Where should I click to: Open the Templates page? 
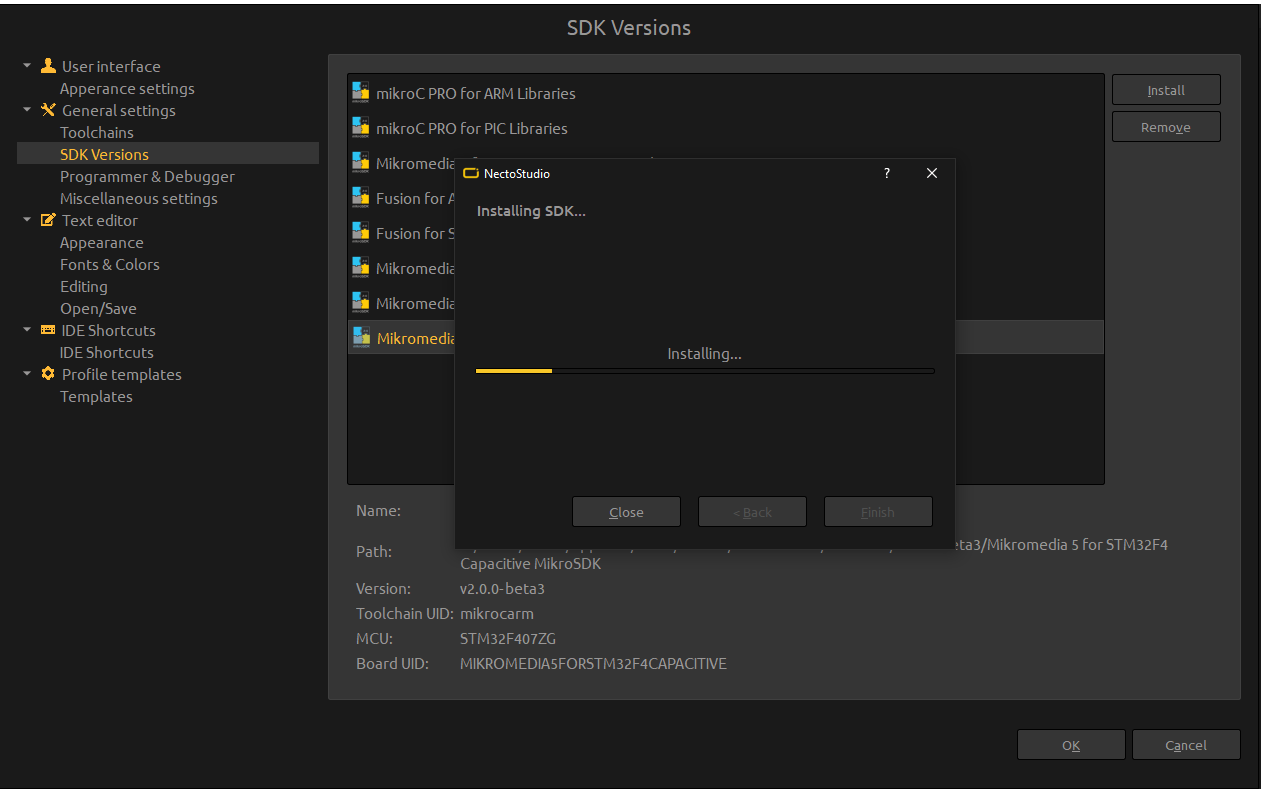(x=96, y=396)
